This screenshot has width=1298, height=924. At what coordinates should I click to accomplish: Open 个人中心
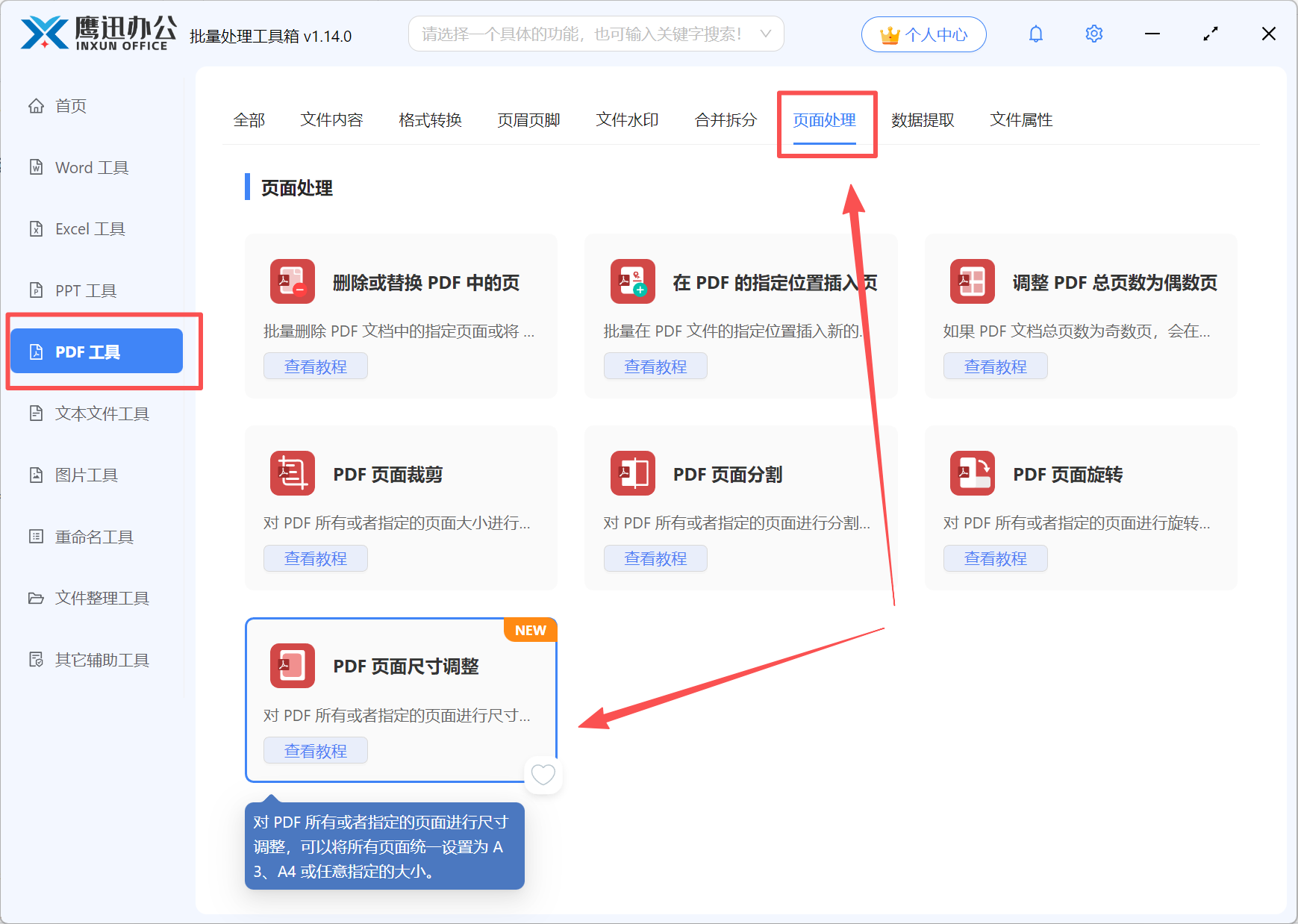[923, 34]
